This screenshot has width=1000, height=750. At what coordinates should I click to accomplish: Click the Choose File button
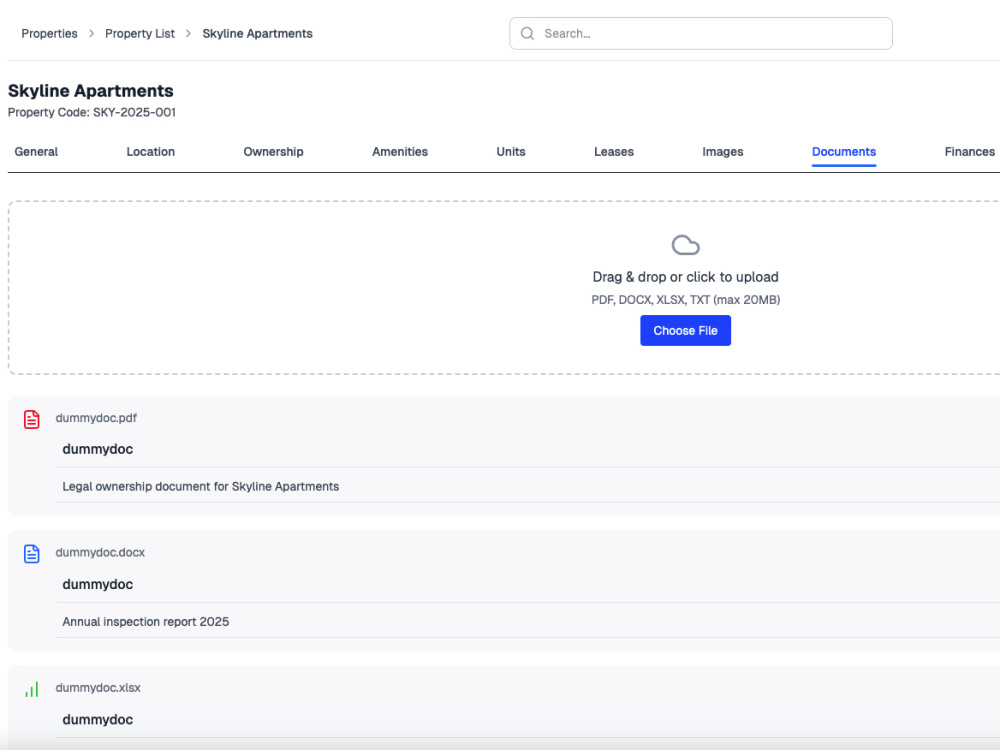pos(686,330)
